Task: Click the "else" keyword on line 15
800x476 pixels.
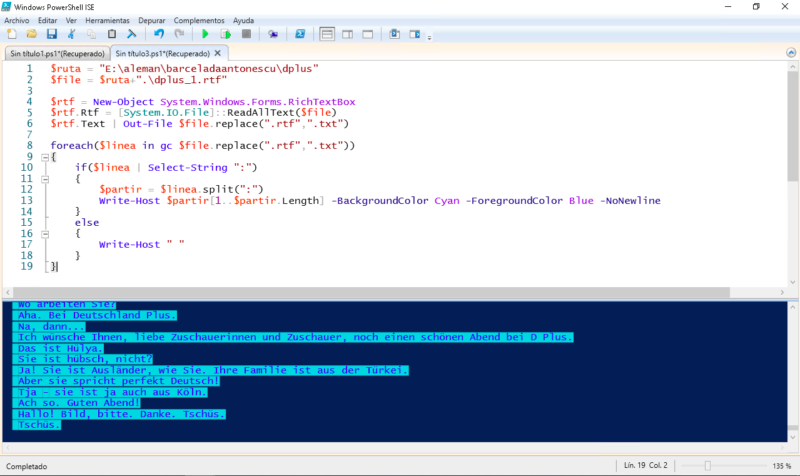Action: click(x=87, y=223)
